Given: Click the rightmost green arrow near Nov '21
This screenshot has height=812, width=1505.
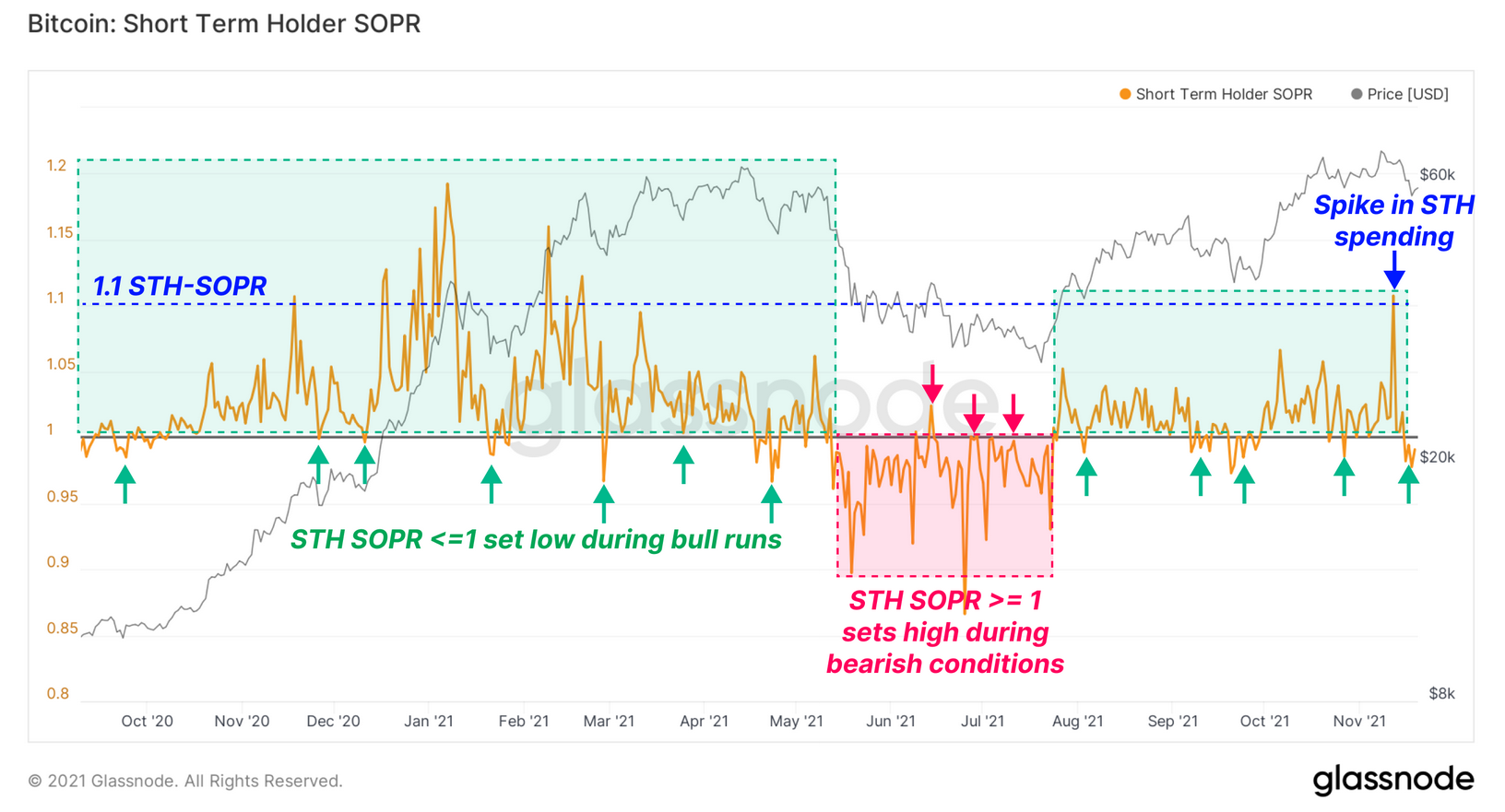Looking at the screenshot, I should tap(1407, 484).
